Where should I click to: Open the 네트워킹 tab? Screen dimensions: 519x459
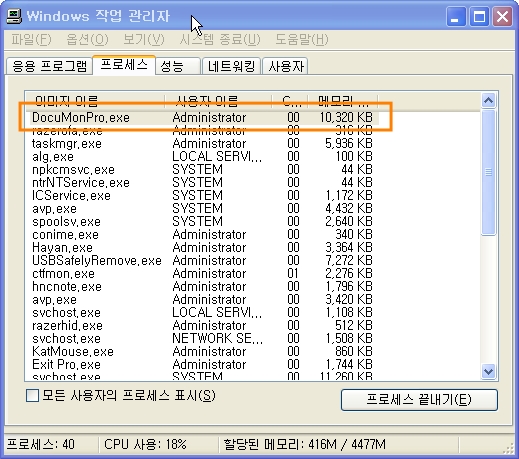231,66
